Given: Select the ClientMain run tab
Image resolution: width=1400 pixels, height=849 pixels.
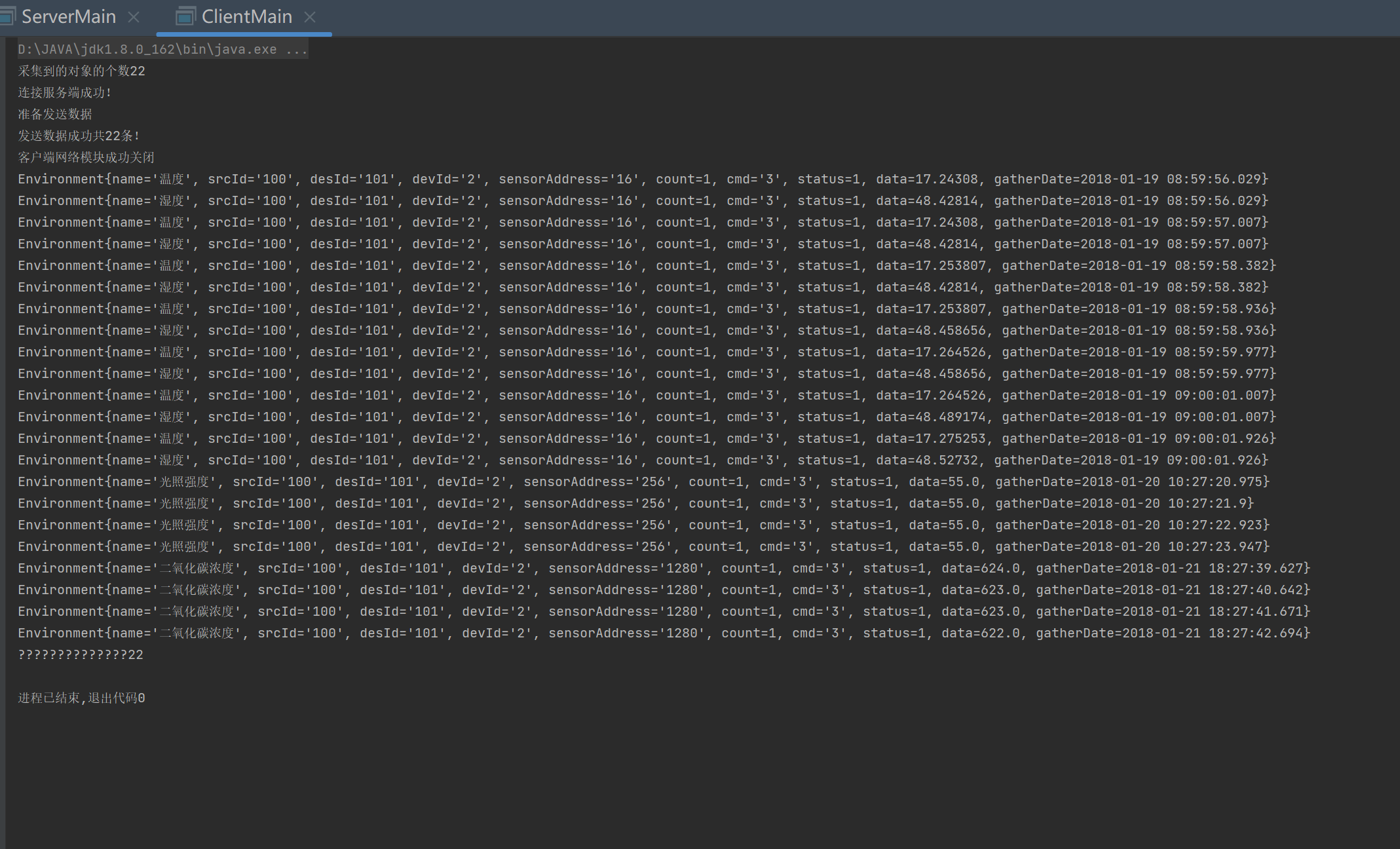Looking at the screenshot, I should click(246, 16).
